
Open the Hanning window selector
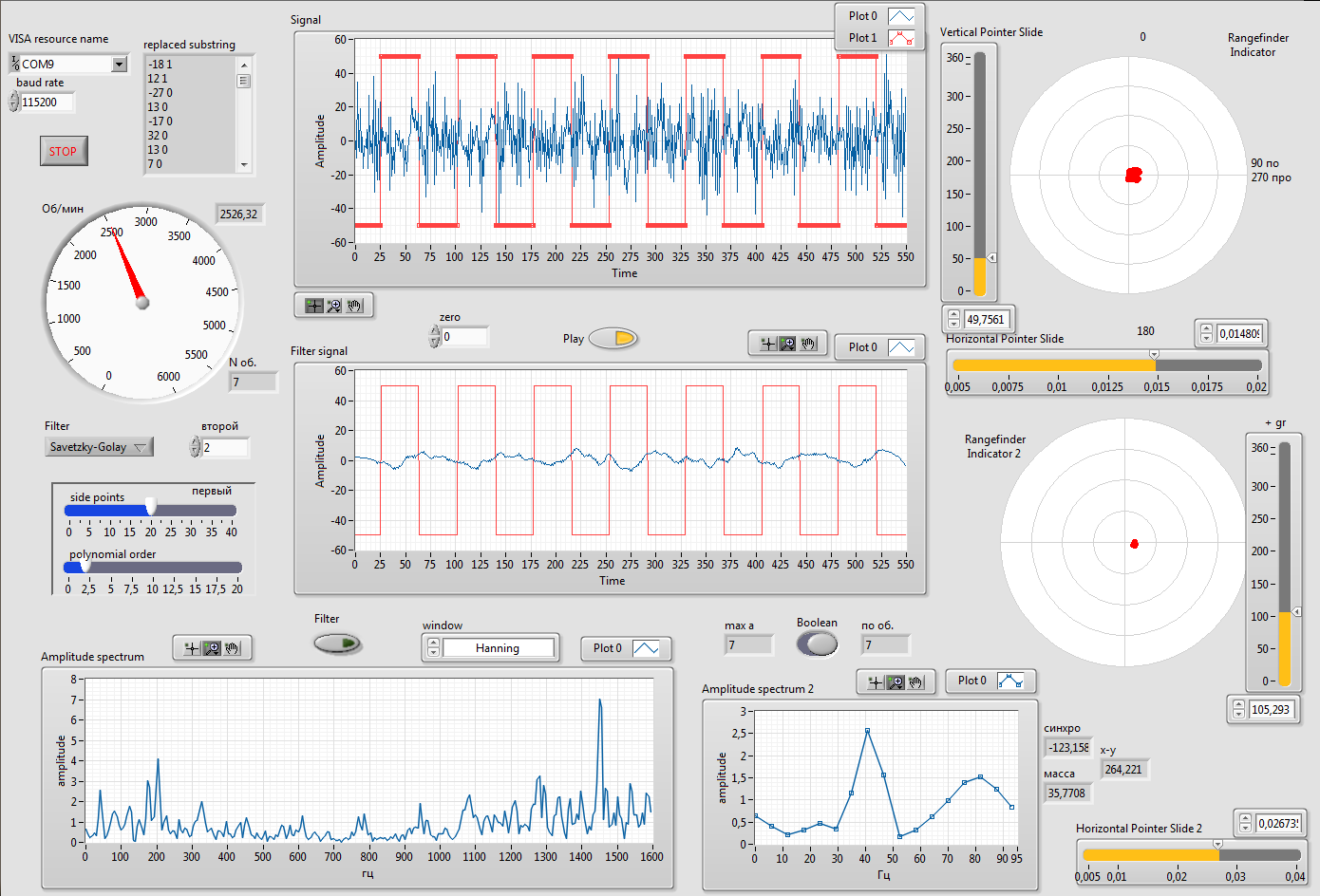coord(498,648)
